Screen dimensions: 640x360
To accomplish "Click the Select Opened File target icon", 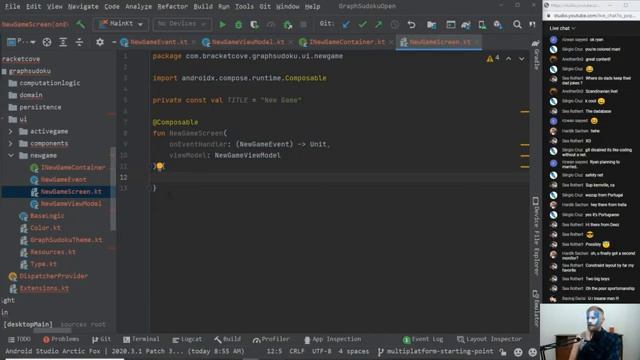I will pos(47,42).
